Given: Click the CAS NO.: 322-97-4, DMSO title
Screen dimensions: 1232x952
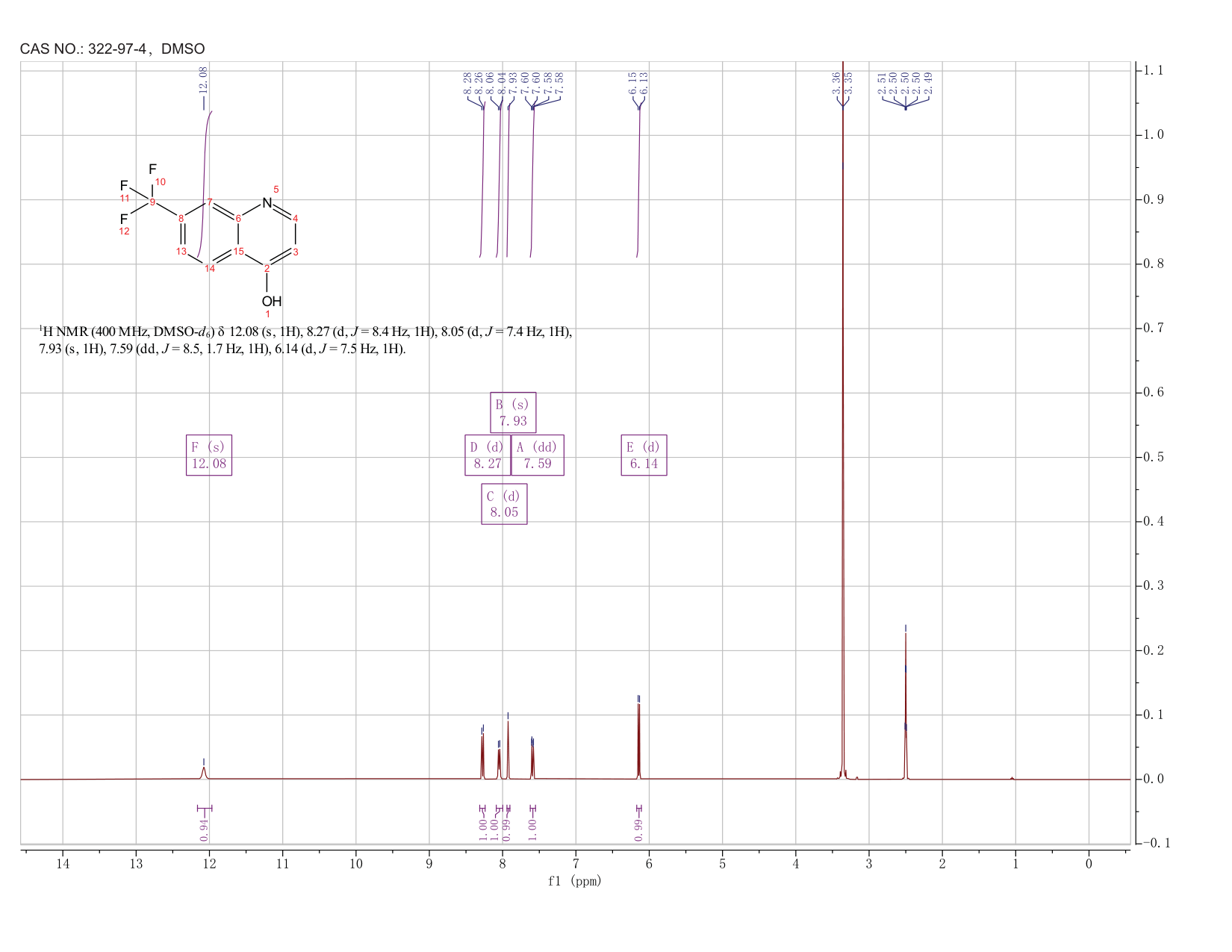Looking at the screenshot, I should click(113, 49).
